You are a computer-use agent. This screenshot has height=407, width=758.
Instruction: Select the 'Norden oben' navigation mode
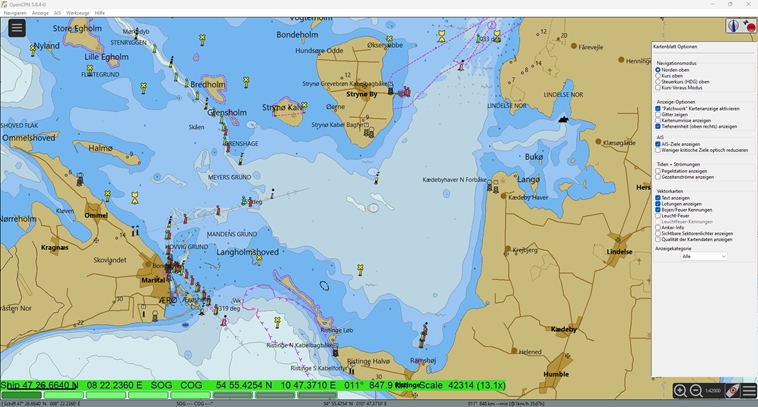click(x=658, y=70)
